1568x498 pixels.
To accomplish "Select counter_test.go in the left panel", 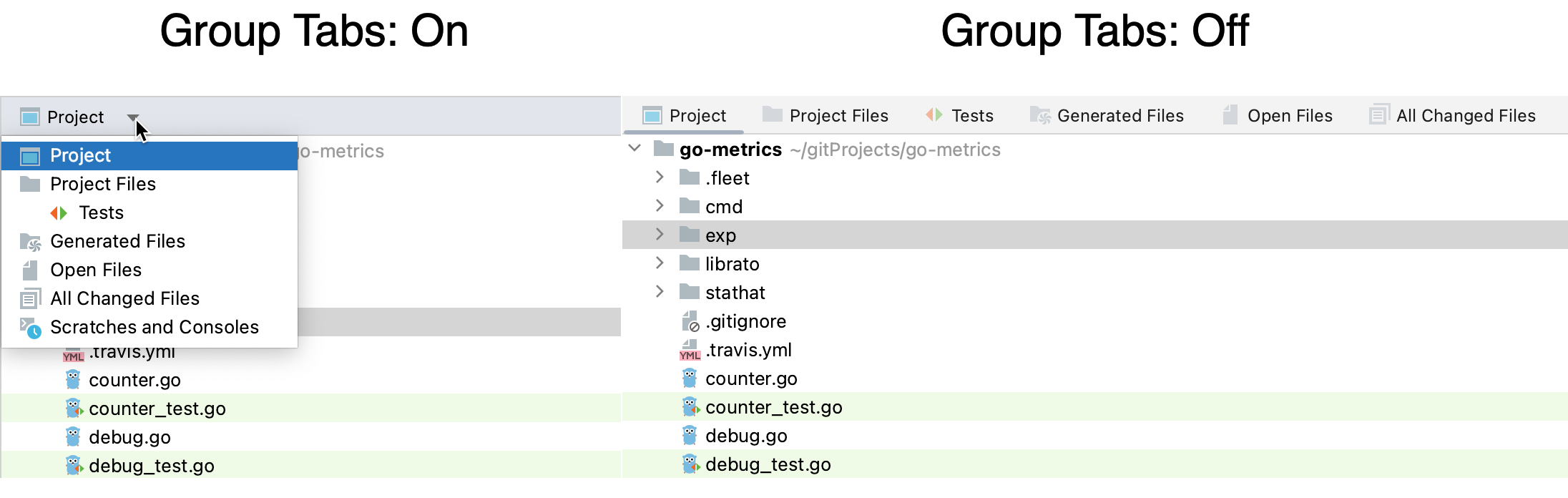I will pos(157,409).
